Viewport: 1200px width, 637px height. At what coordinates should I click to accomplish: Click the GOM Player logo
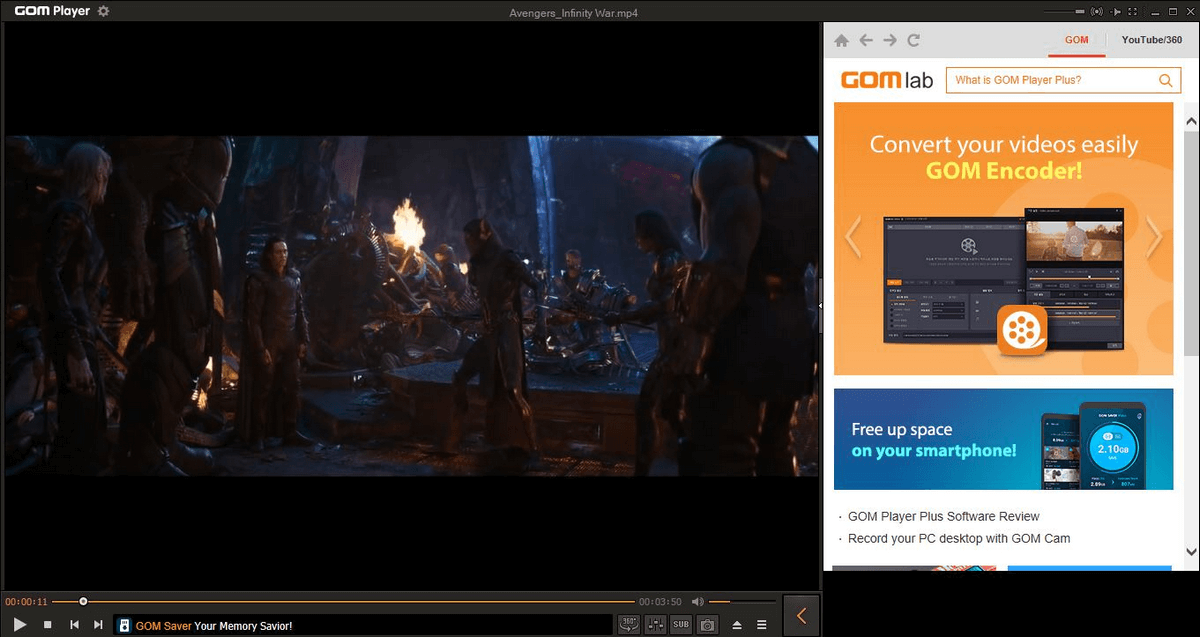click(x=52, y=11)
